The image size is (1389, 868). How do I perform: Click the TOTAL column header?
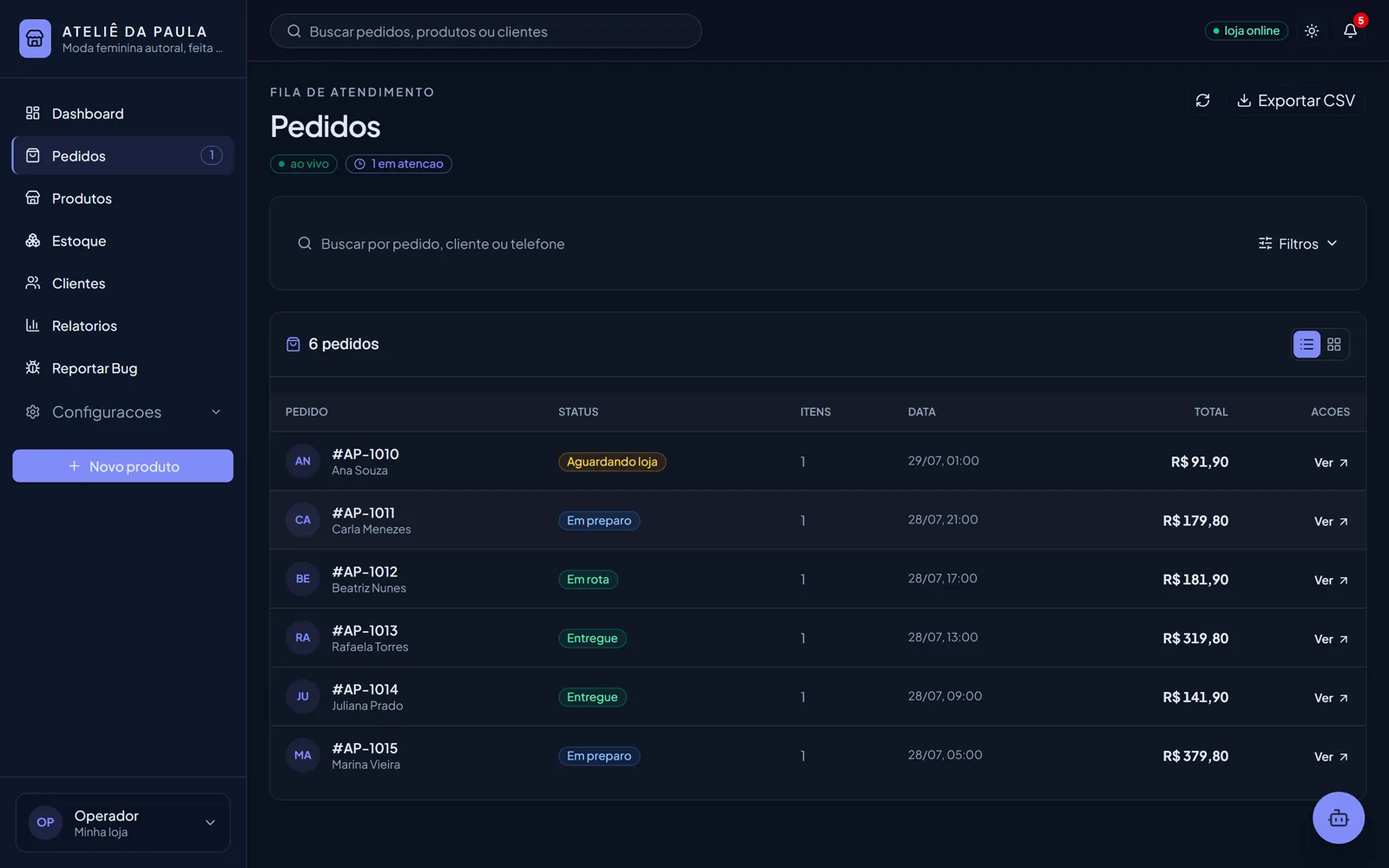click(1211, 412)
